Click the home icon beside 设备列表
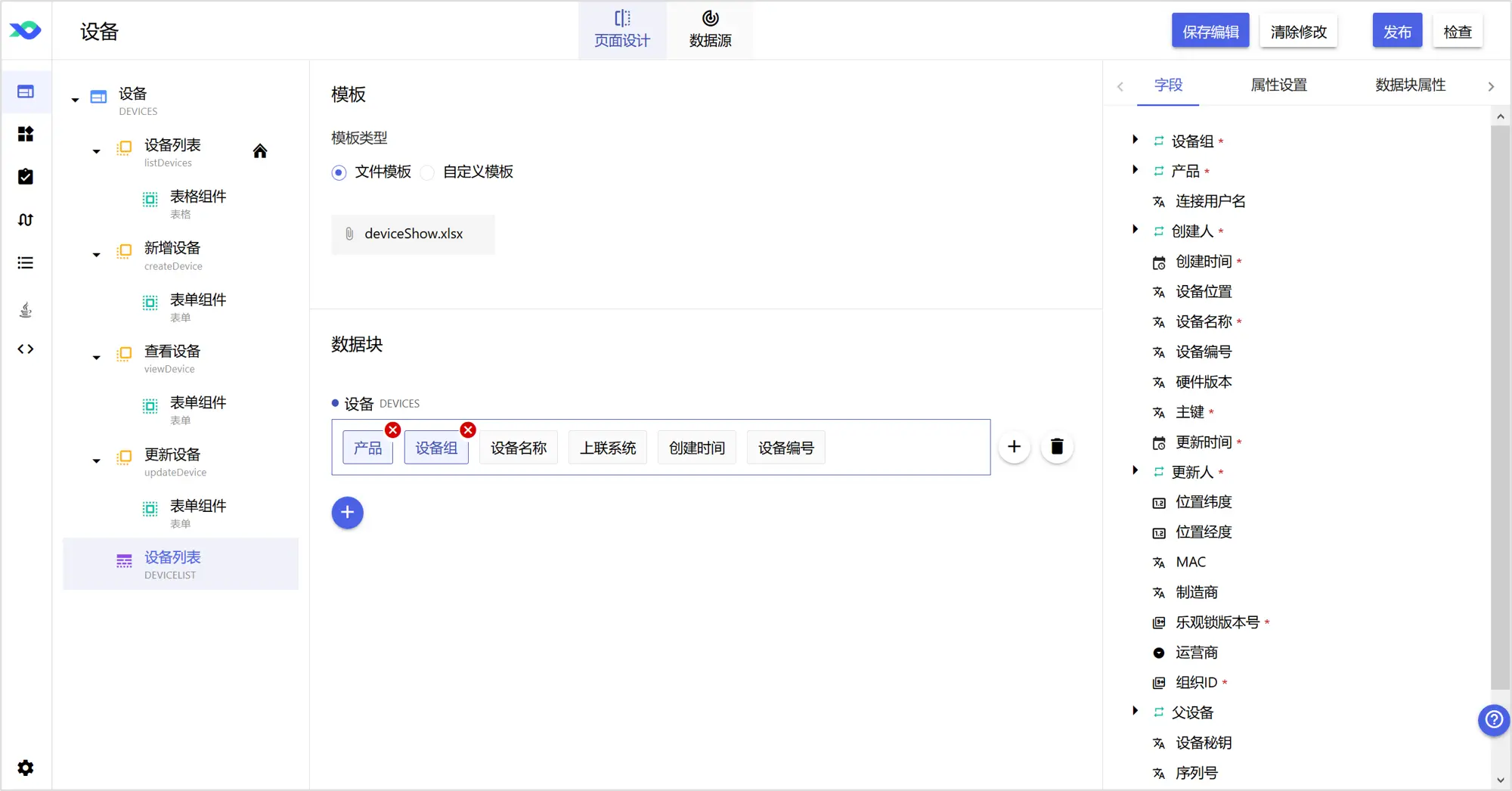Image resolution: width=1512 pixels, height=791 pixels. (260, 151)
